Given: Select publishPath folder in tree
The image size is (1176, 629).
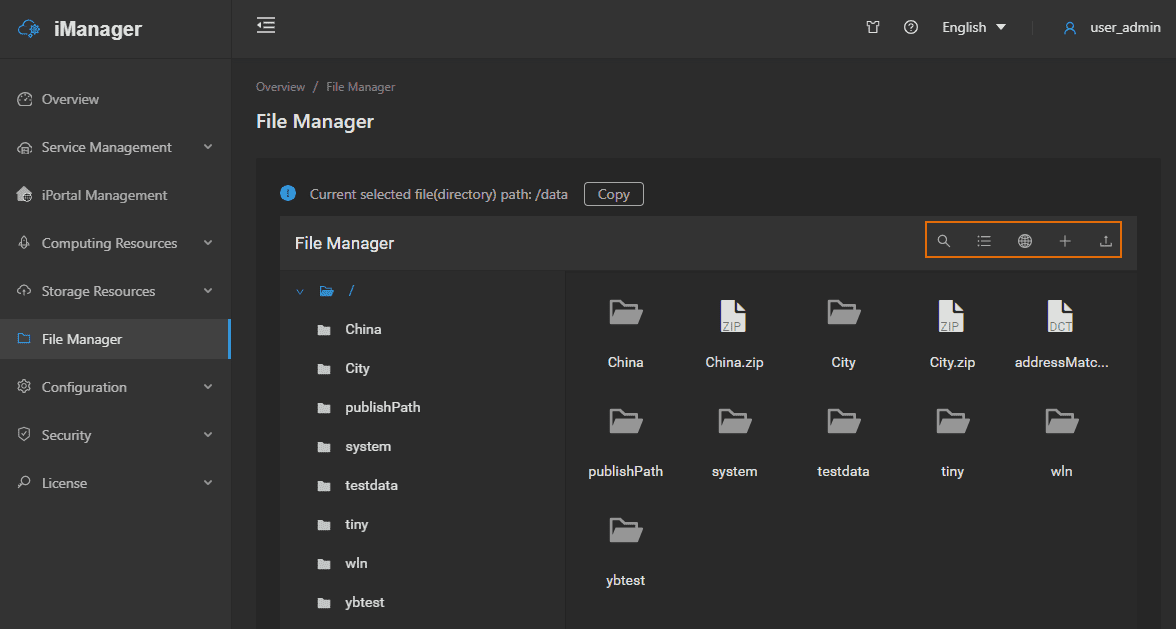Looking at the screenshot, I should [382, 407].
